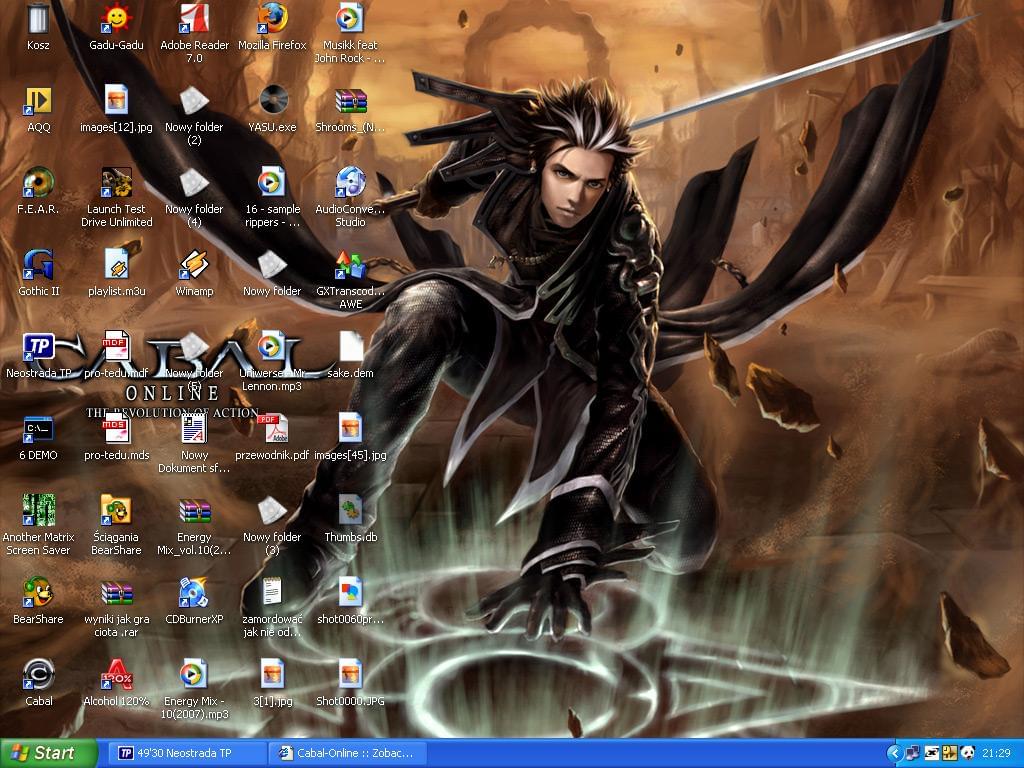The width and height of the screenshot is (1024, 768).
Task: Open the Adobe Reader 7.0 shortcut
Action: click(x=194, y=20)
